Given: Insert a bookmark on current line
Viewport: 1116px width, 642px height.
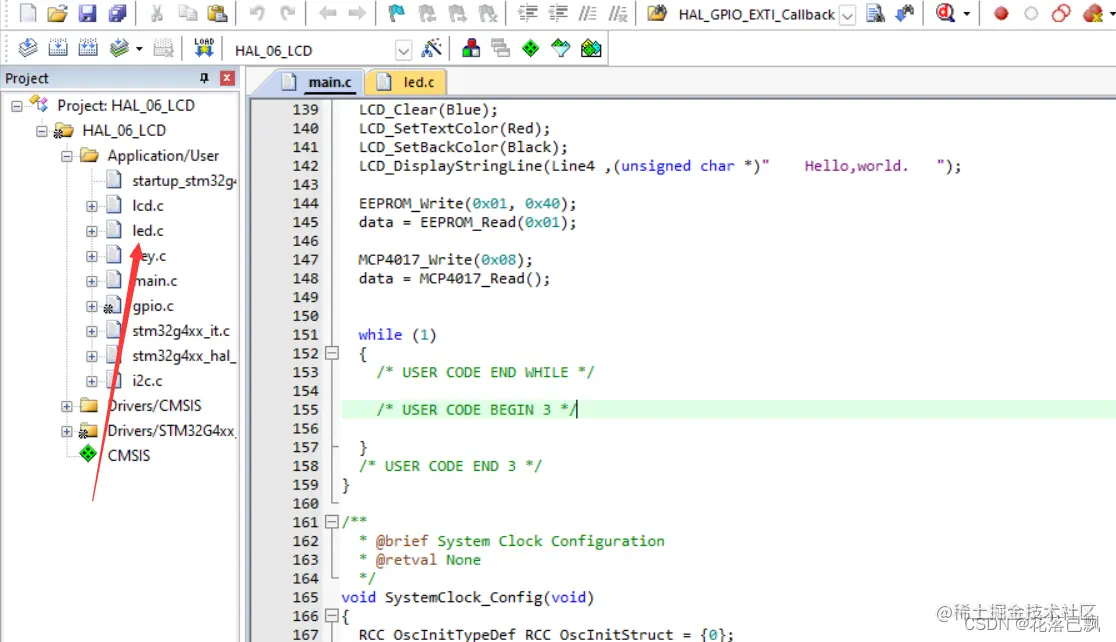Looking at the screenshot, I should [x=396, y=14].
